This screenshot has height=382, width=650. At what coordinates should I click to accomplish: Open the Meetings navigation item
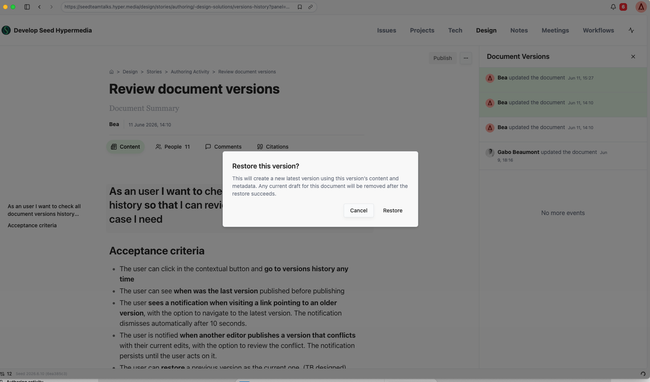[x=555, y=30]
